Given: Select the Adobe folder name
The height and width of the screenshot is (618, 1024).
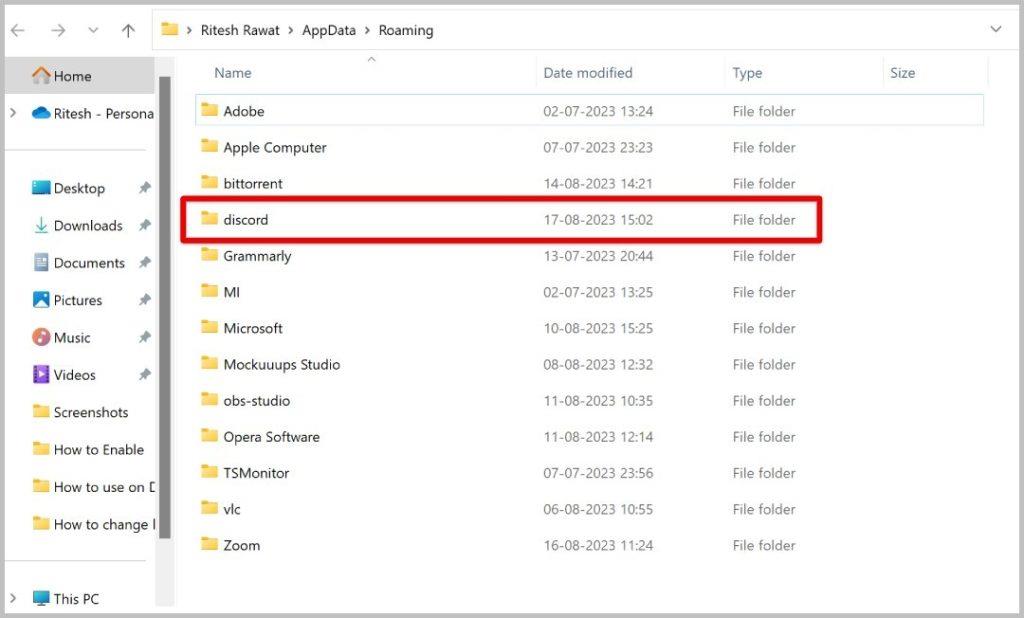Looking at the screenshot, I should [x=244, y=111].
